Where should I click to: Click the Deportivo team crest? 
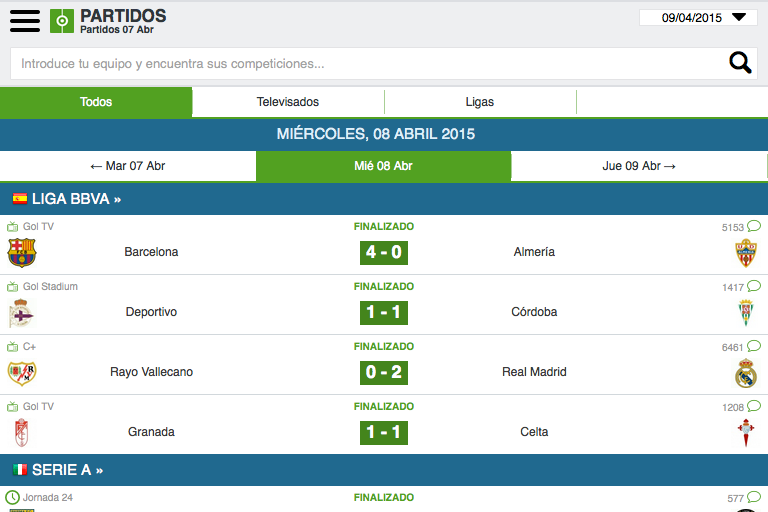[x=22, y=313]
